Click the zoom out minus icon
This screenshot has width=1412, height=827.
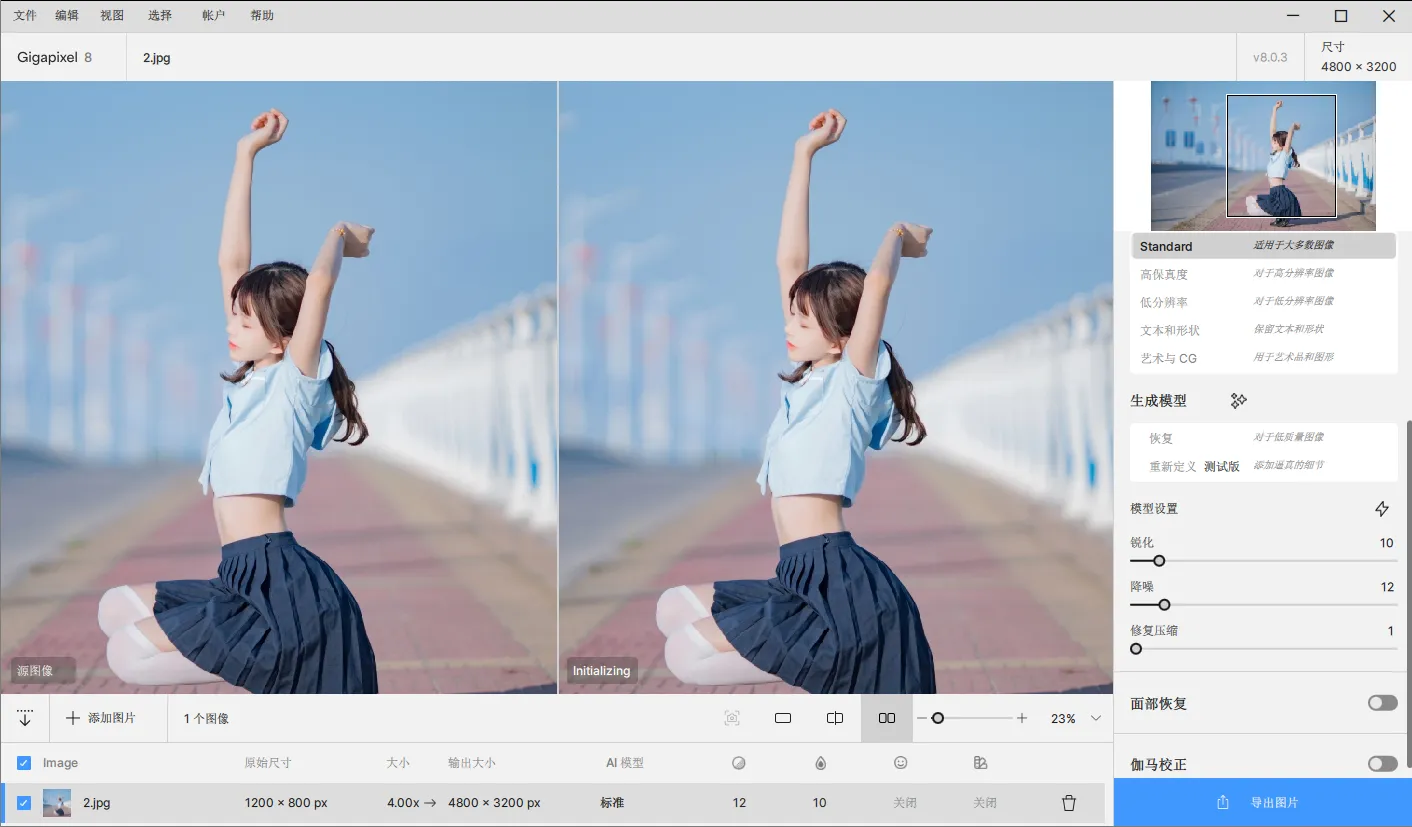[x=922, y=718]
